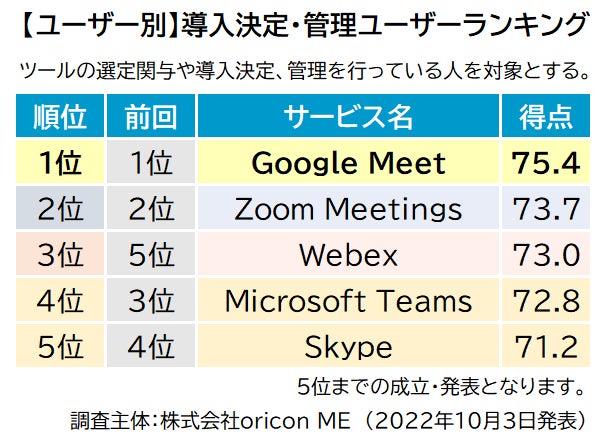Viewport: 606px width, 437px height.
Task: Click the 5位までの成立・発表 footnote
Action: (442, 387)
